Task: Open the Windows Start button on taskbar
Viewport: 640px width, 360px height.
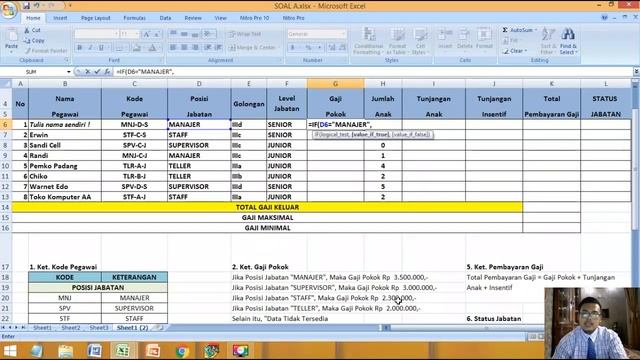Action: (x=10, y=351)
